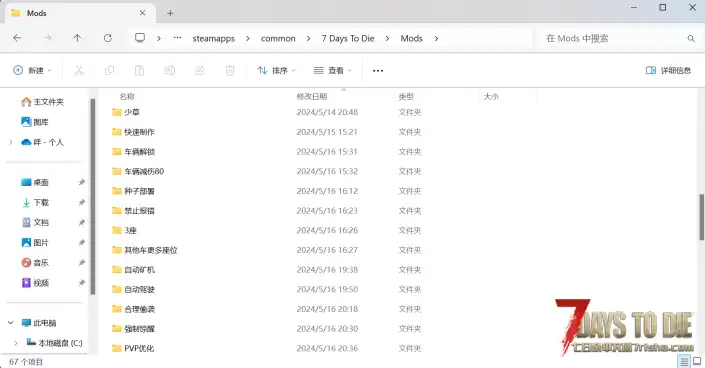
Task: Click the Forward navigation arrow
Action: 47,38
